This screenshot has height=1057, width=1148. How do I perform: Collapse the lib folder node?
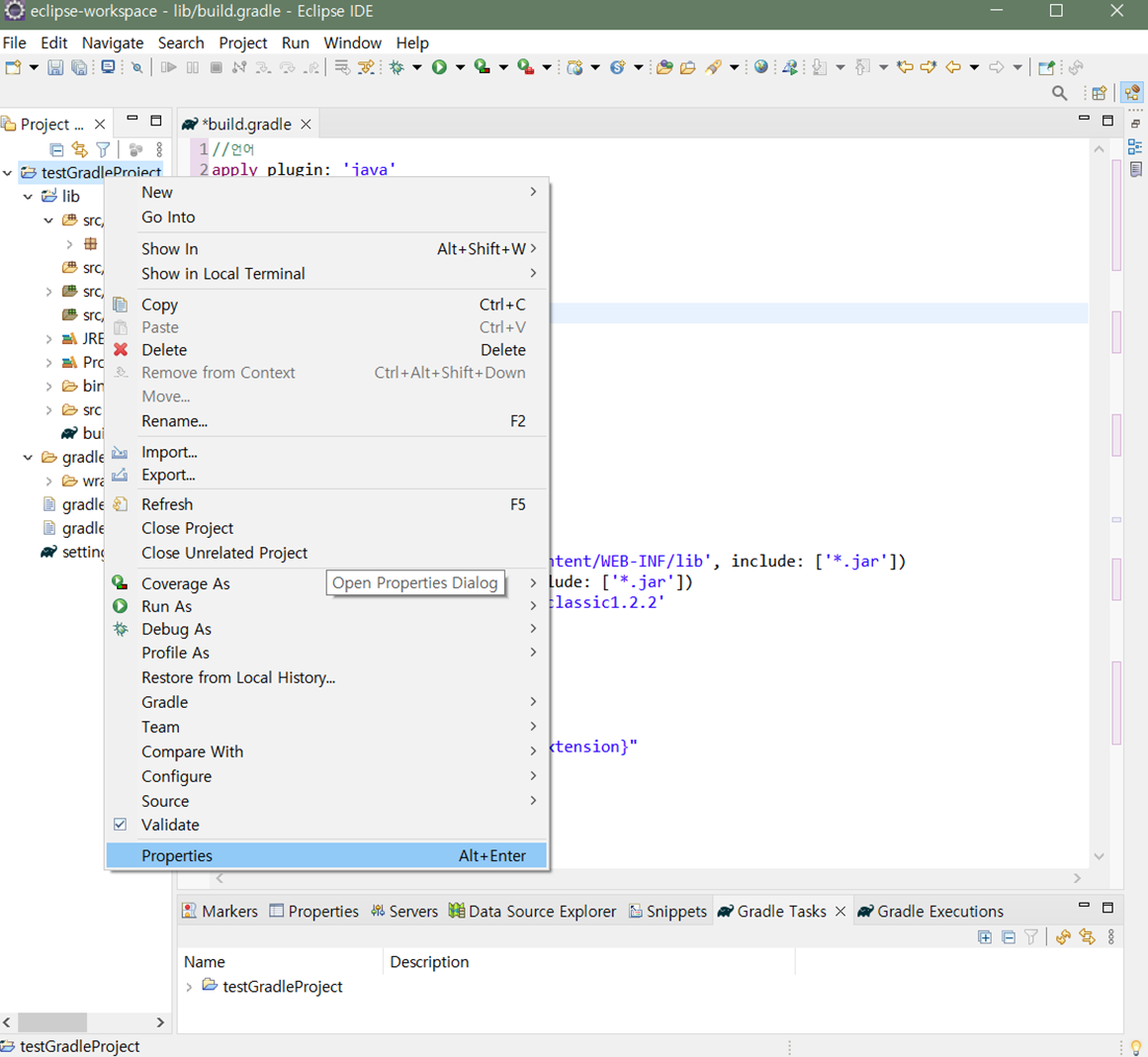click(x=28, y=196)
